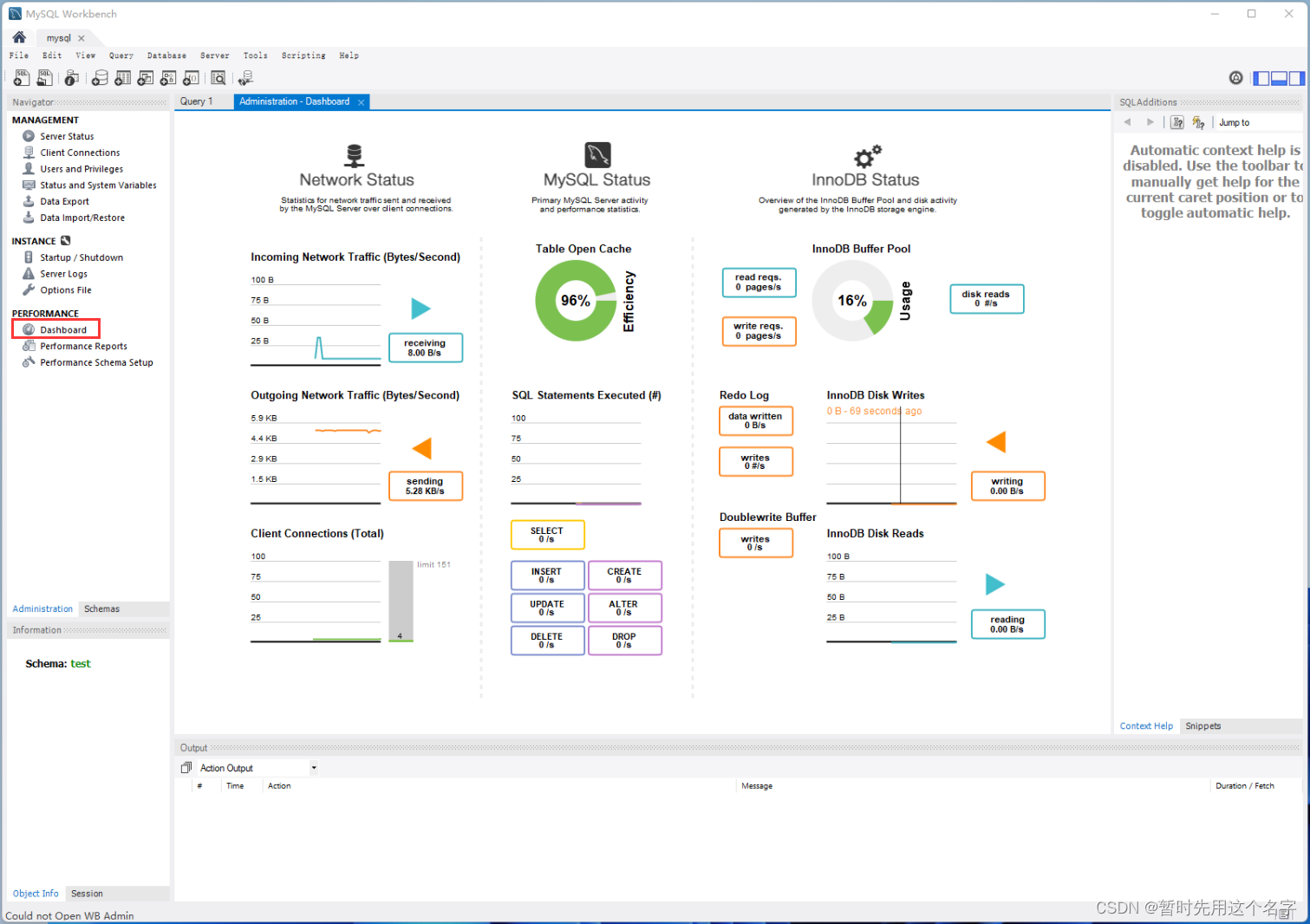Toggle automatic context help icon
The width and height of the screenshot is (1310, 924).
coord(1198,122)
